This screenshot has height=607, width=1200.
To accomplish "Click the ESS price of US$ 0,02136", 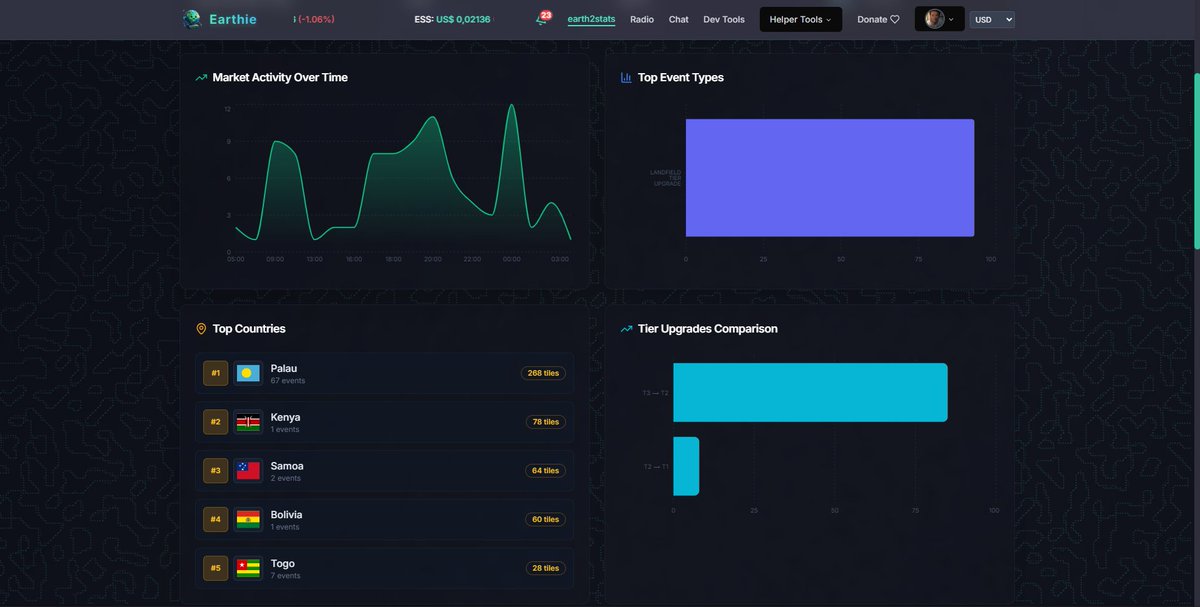I will pos(452,18).
